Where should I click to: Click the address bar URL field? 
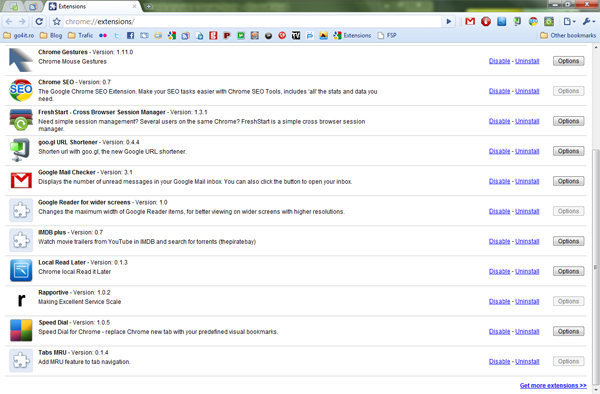coord(252,22)
